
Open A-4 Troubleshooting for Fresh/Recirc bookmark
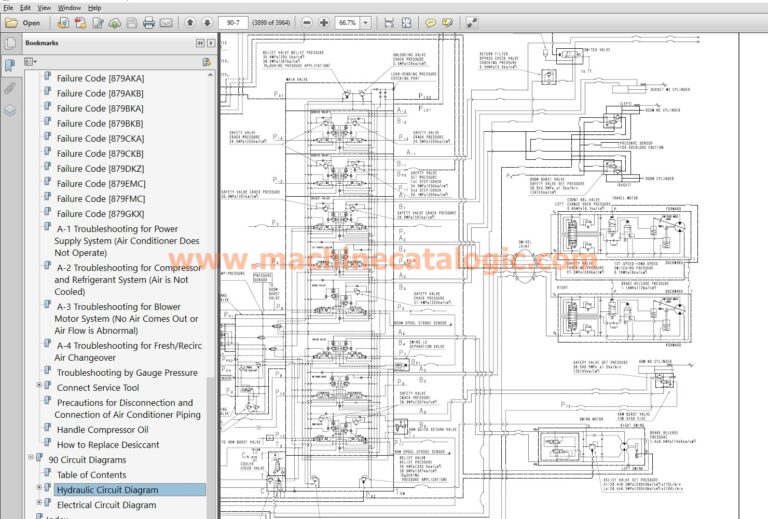(x=128, y=352)
